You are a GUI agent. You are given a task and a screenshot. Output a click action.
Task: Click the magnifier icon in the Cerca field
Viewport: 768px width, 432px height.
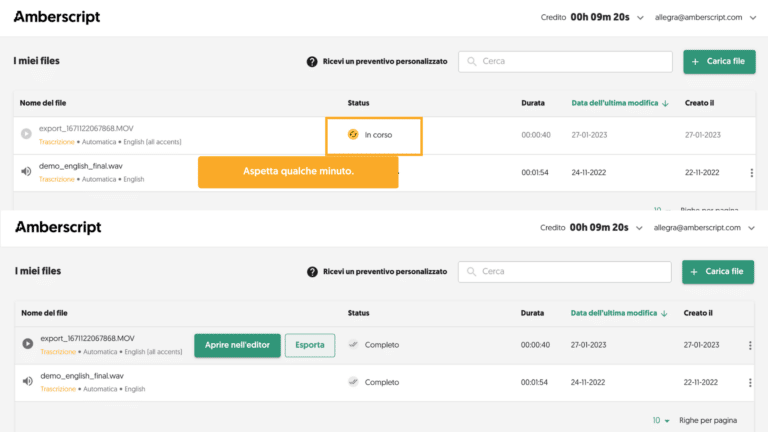[x=471, y=271]
